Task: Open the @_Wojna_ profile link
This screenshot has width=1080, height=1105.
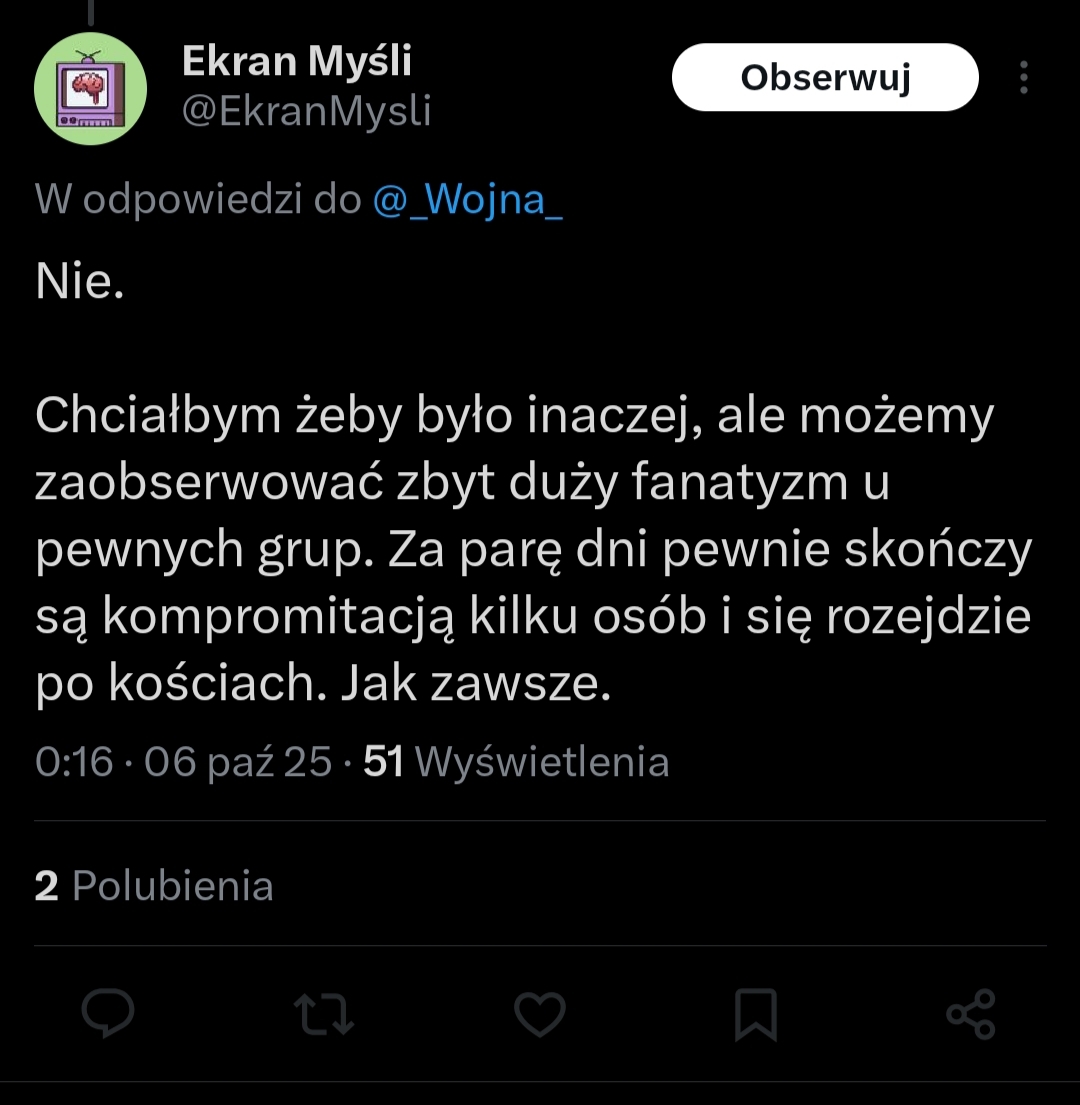Action: 467,200
